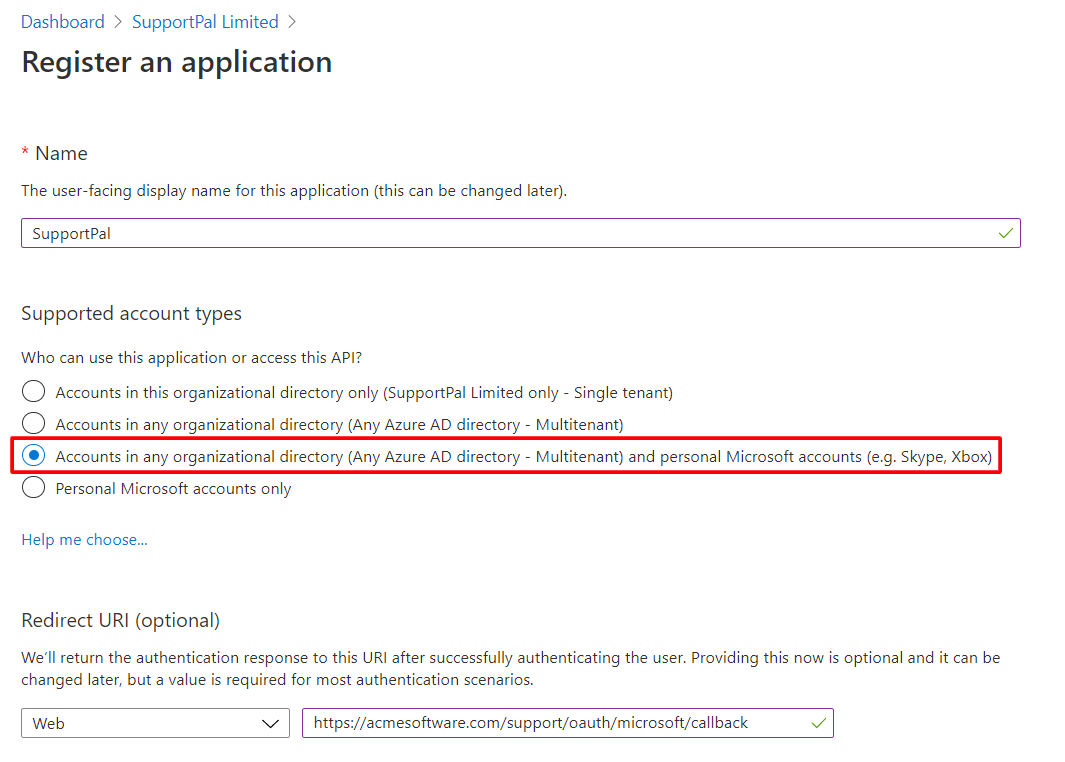Click the Name field label
Image resolution: width=1065 pixels, height=762 pixels.
pyautogui.click(x=61, y=153)
